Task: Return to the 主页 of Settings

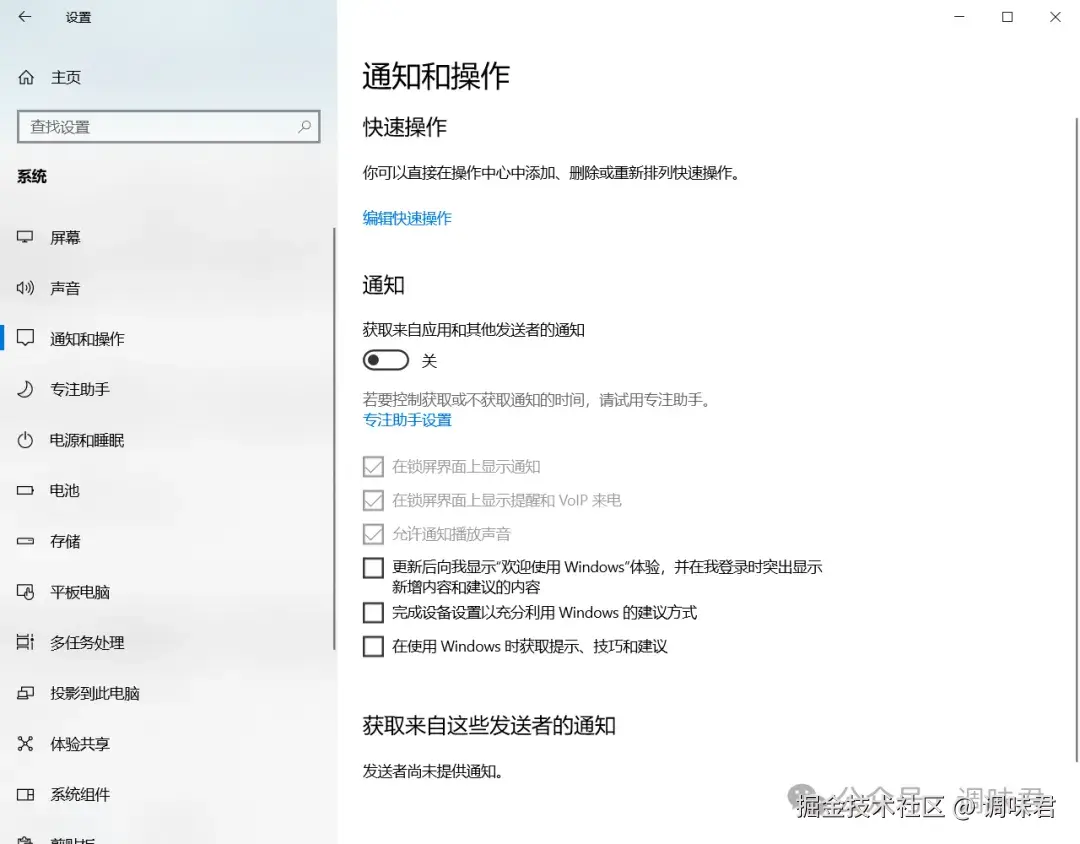Action: (x=55, y=77)
